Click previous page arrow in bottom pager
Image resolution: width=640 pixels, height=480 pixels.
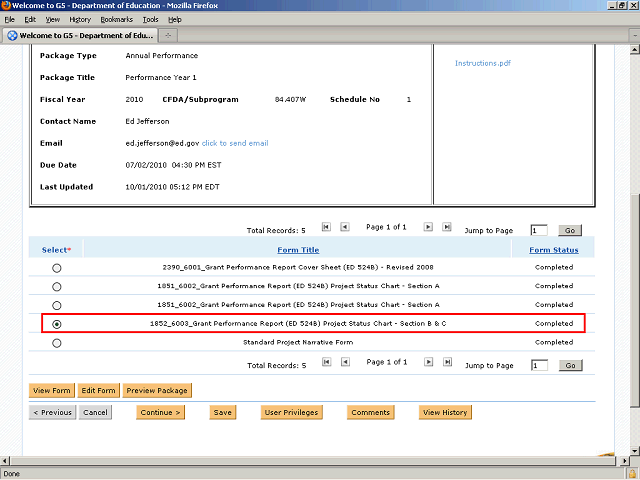[x=345, y=364]
